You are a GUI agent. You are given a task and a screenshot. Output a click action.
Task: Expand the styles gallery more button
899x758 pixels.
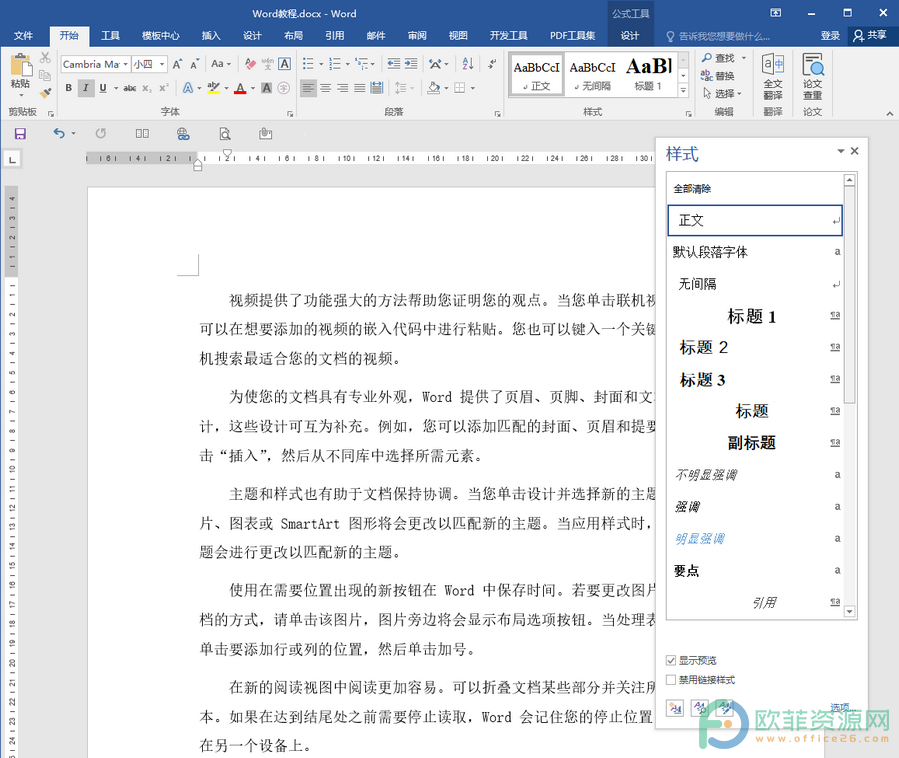[x=683, y=91]
